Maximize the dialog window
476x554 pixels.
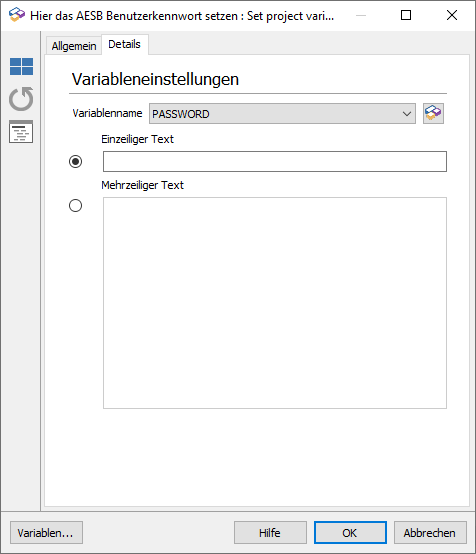click(x=406, y=15)
